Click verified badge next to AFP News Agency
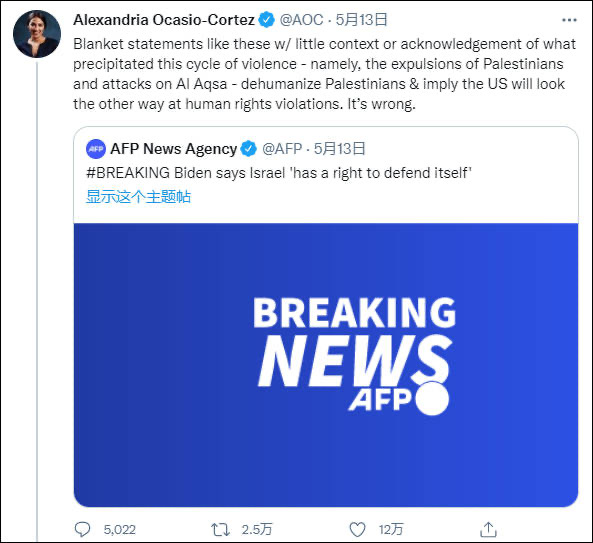 point(249,149)
